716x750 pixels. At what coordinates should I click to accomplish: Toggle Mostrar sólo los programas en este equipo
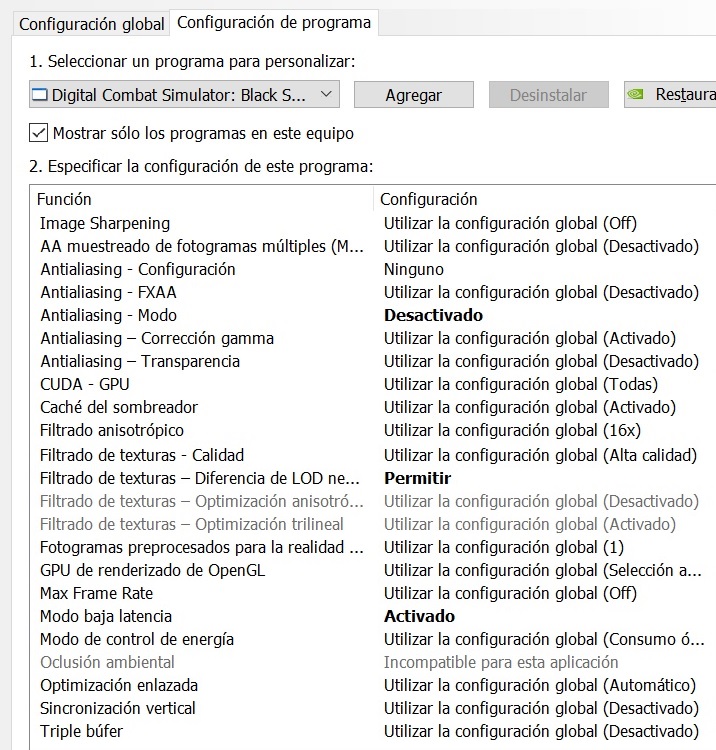point(39,133)
